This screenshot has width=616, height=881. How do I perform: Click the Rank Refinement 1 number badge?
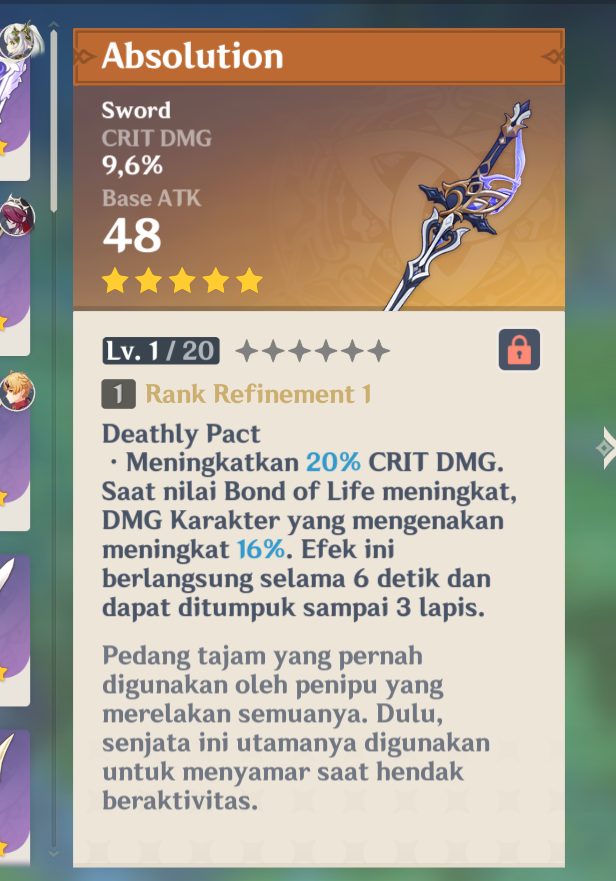[118, 394]
